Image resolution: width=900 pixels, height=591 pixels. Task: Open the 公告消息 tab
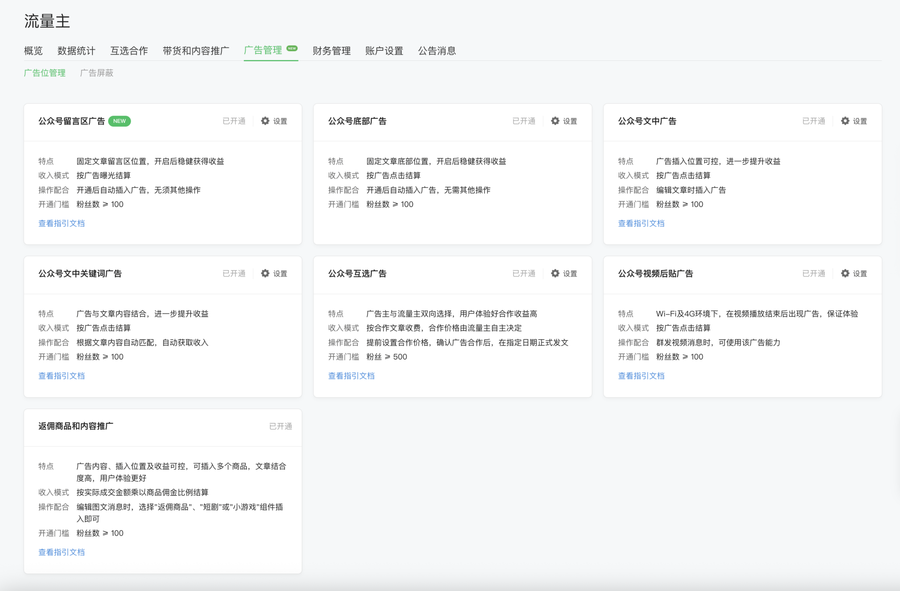pos(437,51)
